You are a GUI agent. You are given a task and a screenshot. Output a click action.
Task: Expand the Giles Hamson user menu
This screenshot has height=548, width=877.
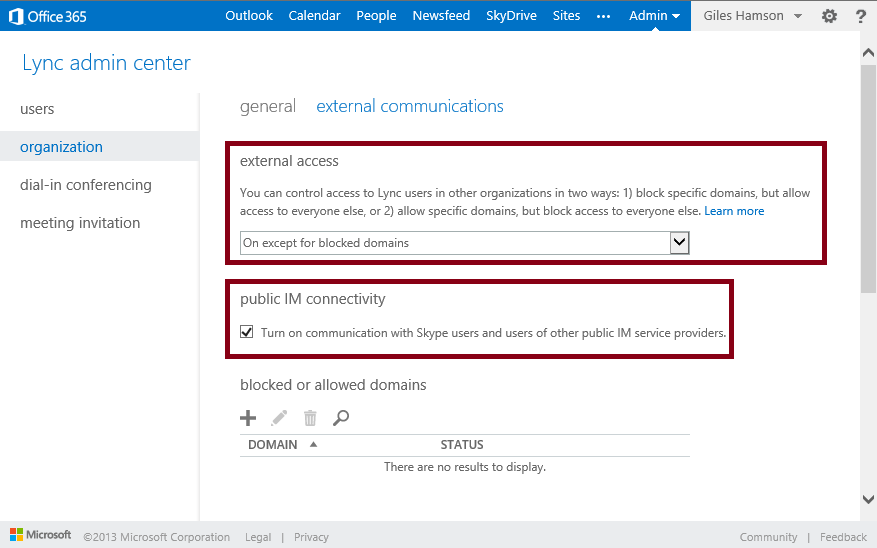(752, 16)
